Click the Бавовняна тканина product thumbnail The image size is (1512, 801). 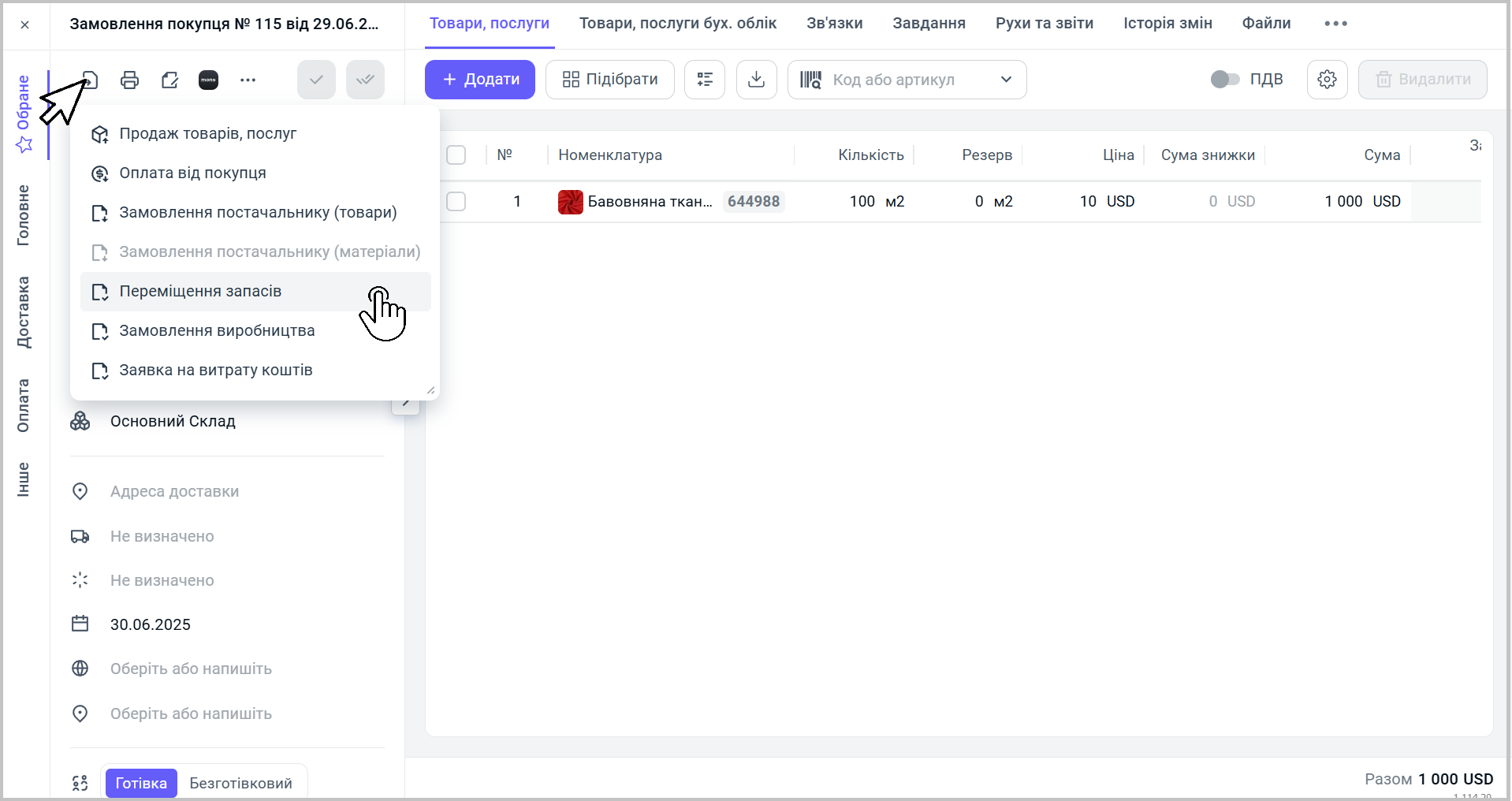[570, 202]
